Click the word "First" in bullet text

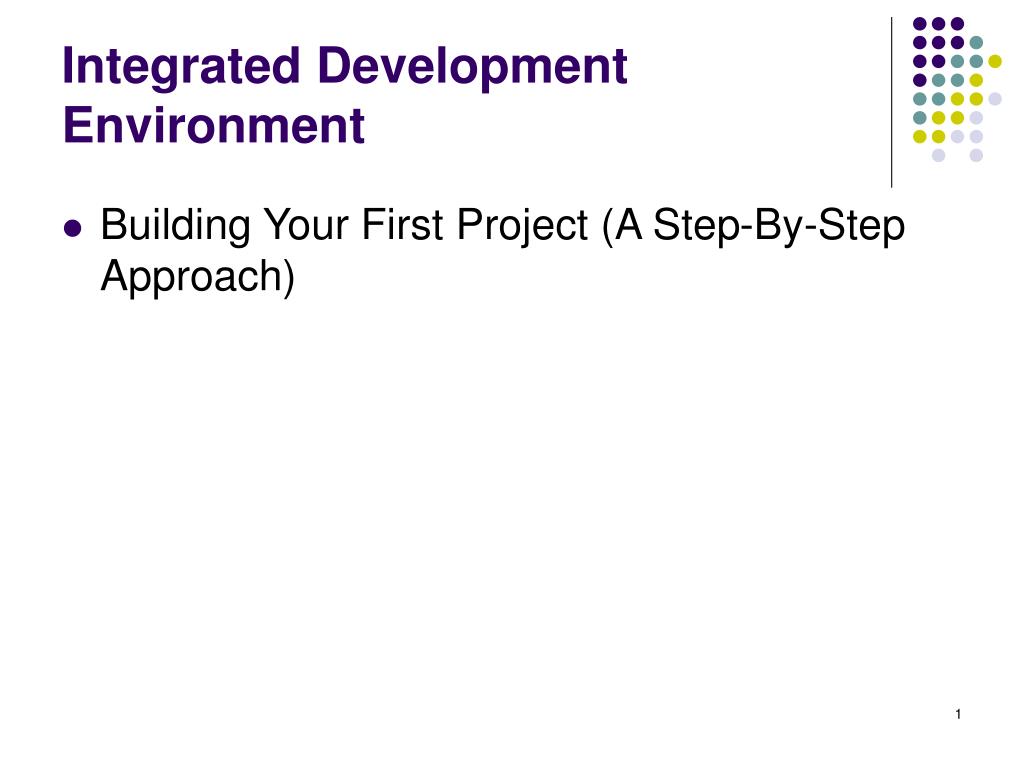[x=402, y=224]
